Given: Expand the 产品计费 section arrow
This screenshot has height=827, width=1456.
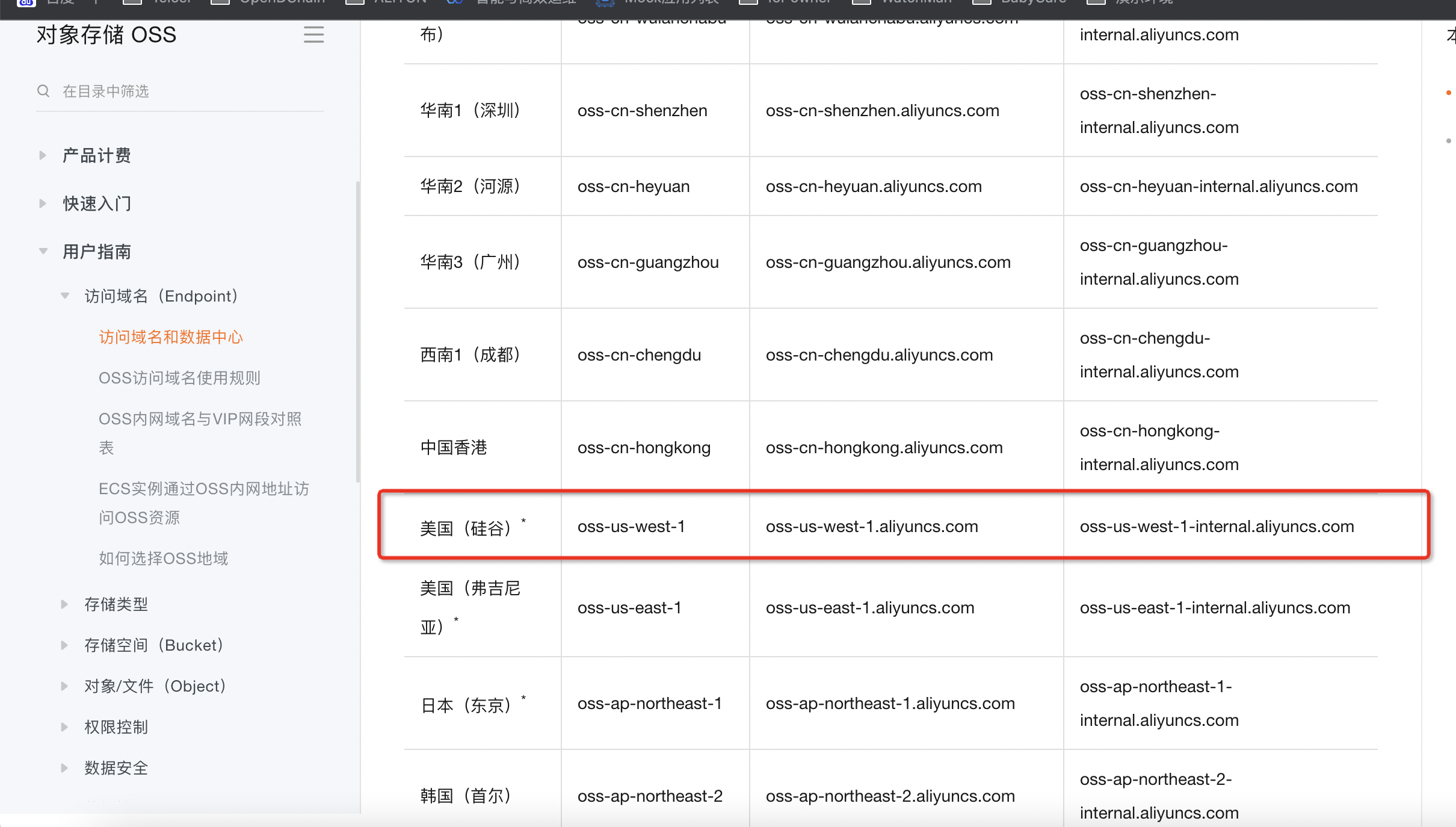Looking at the screenshot, I should click(43, 155).
